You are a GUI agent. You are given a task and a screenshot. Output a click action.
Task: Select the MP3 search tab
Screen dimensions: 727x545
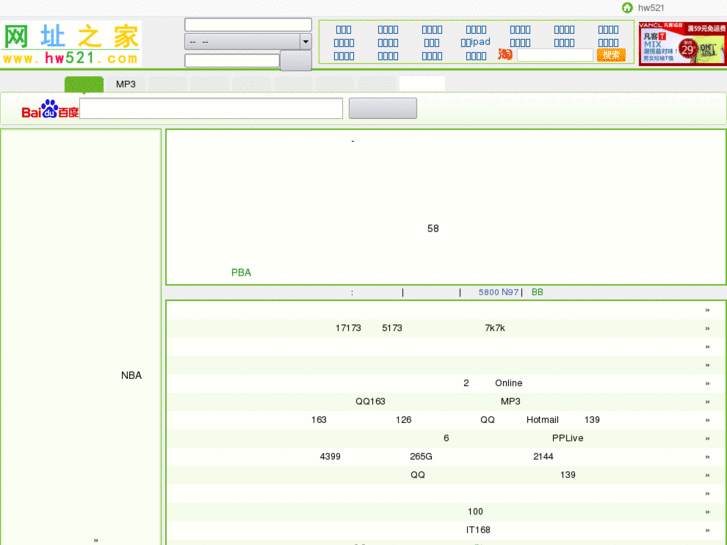coord(125,85)
